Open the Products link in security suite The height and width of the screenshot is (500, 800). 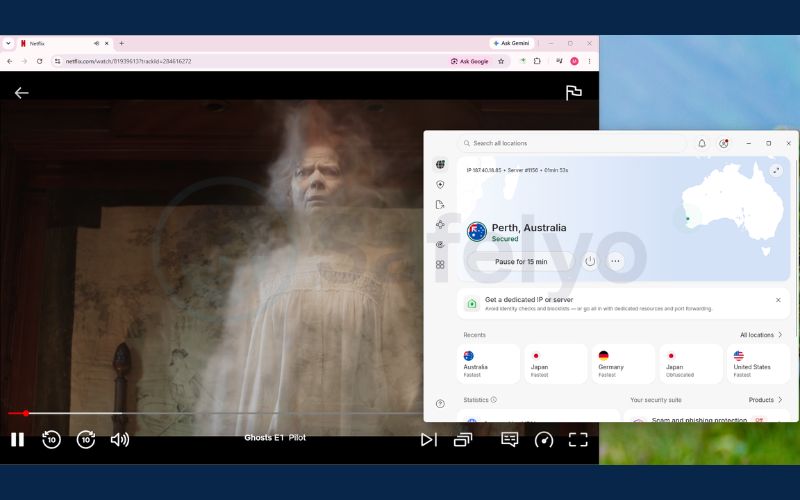coord(765,400)
